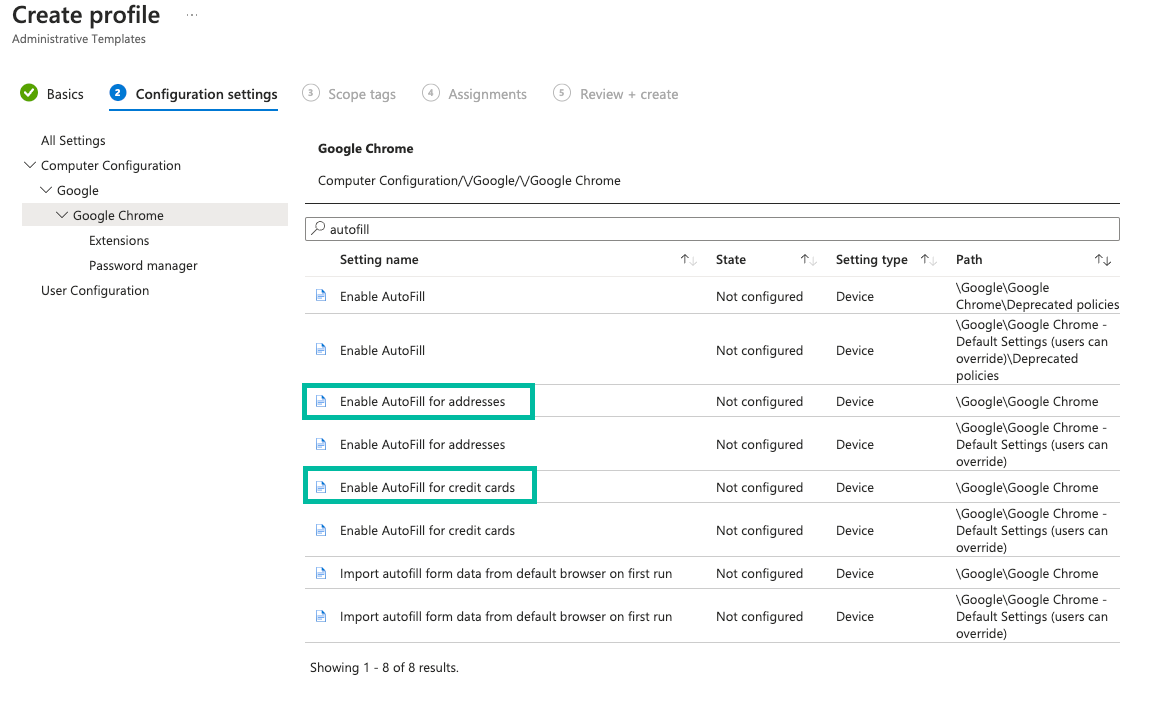This screenshot has height=713, width=1158.
Task: Select the document icon for Enable AutoFill for credit cards
Action: click(320, 487)
